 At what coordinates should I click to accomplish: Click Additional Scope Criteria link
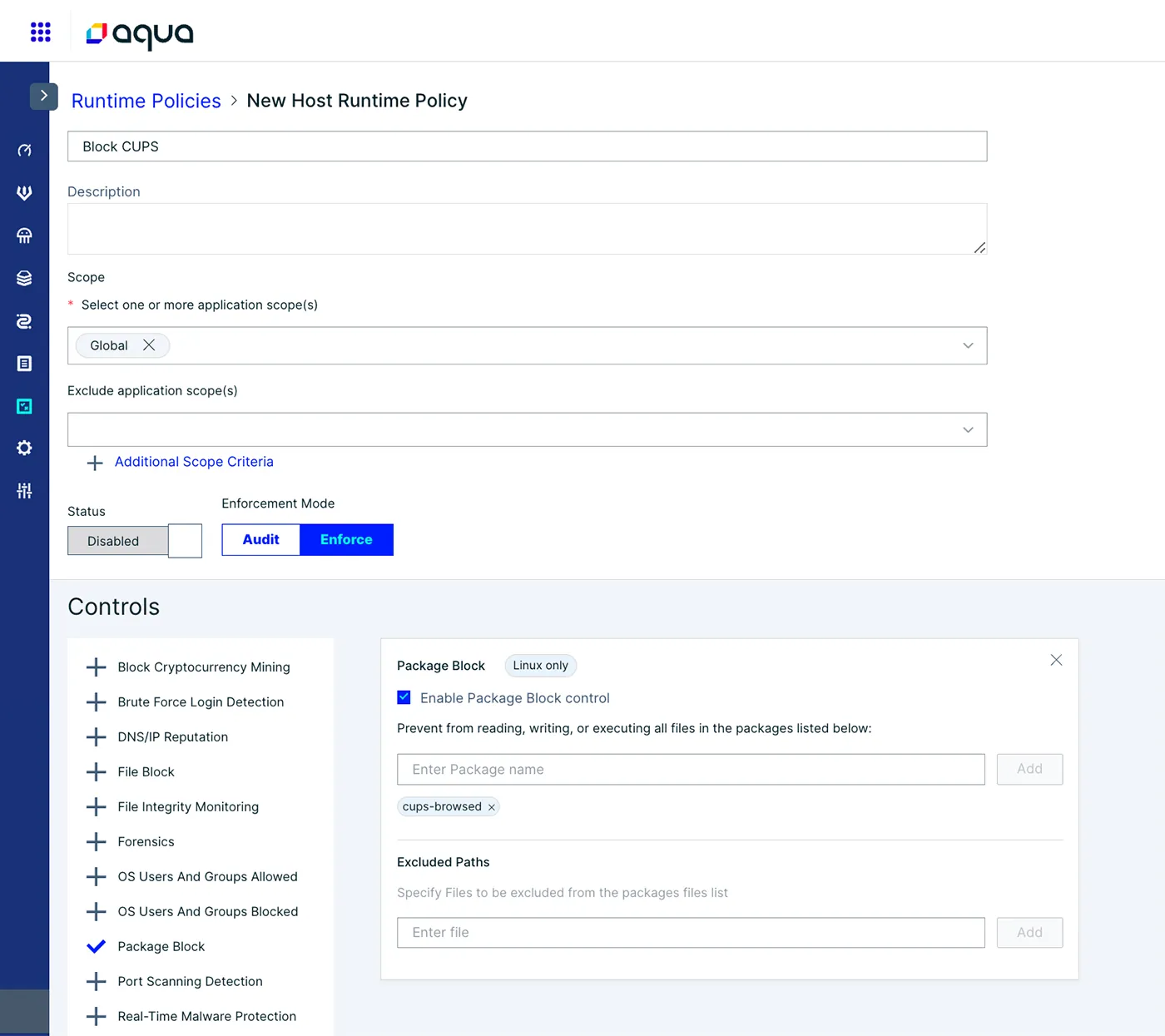pos(194,462)
